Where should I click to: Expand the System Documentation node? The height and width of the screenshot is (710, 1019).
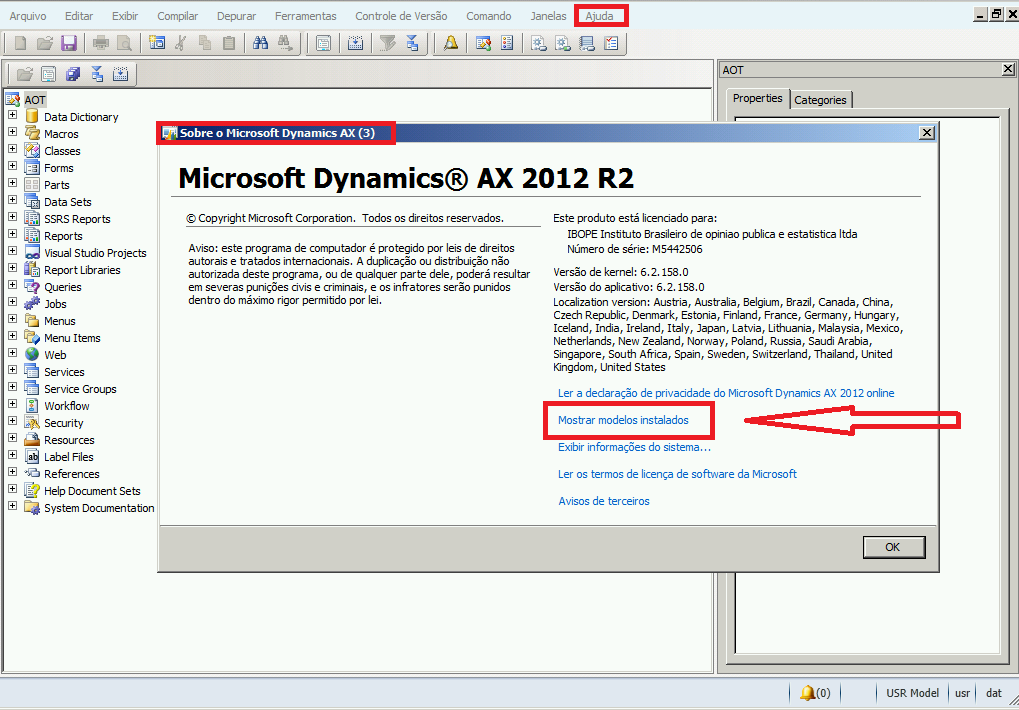coord(12,505)
